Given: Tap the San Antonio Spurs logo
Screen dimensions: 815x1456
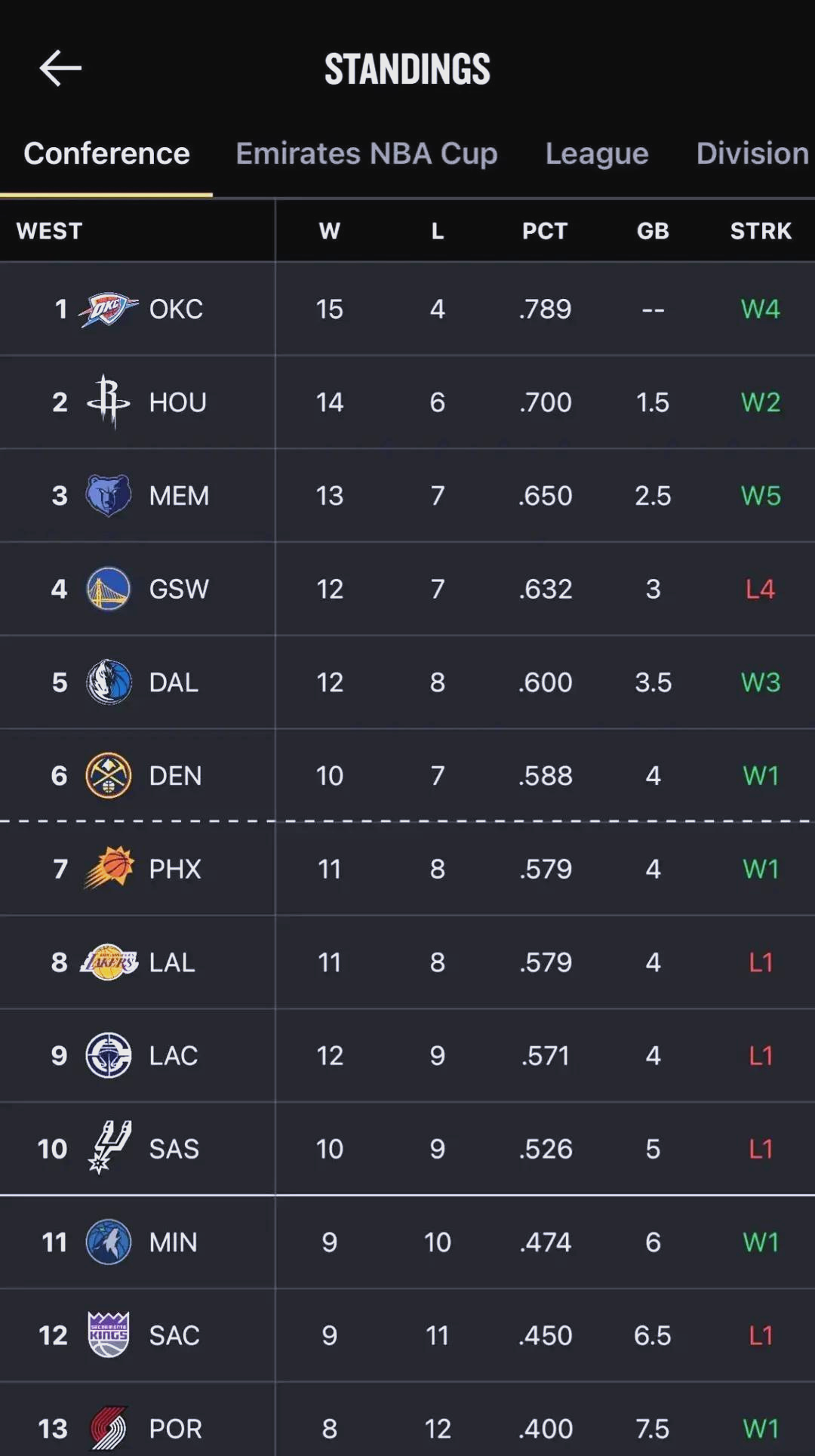Looking at the screenshot, I should click(x=110, y=1147).
